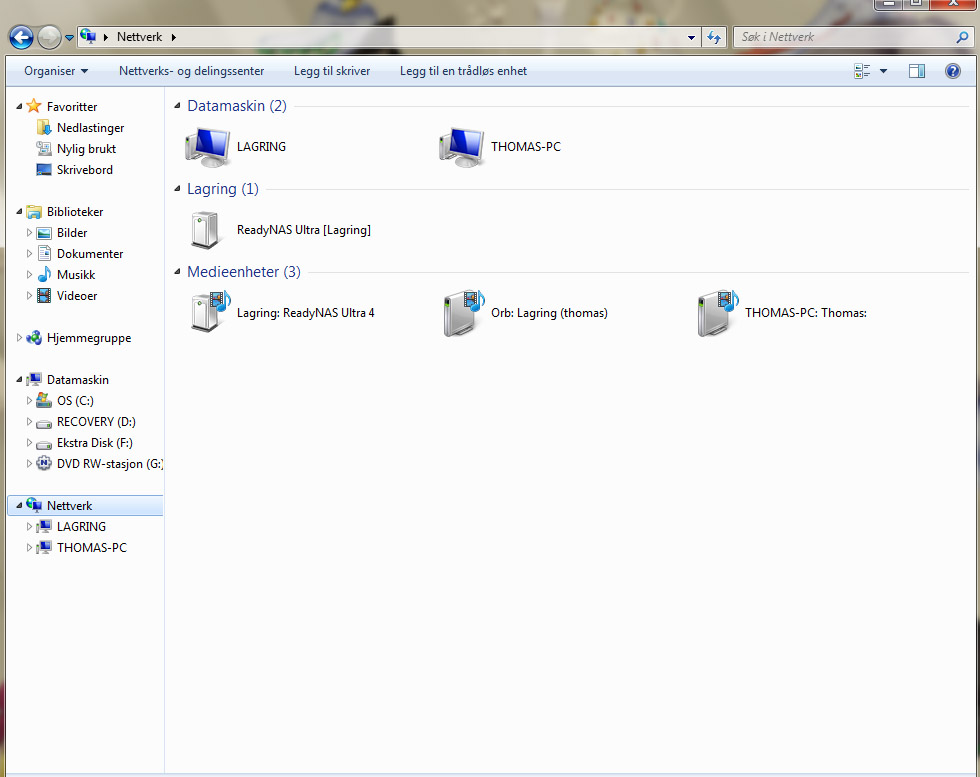The image size is (980, 777).
Task: Collapse the Medieenheter (3) group
Action: click(x=178, y=272)
